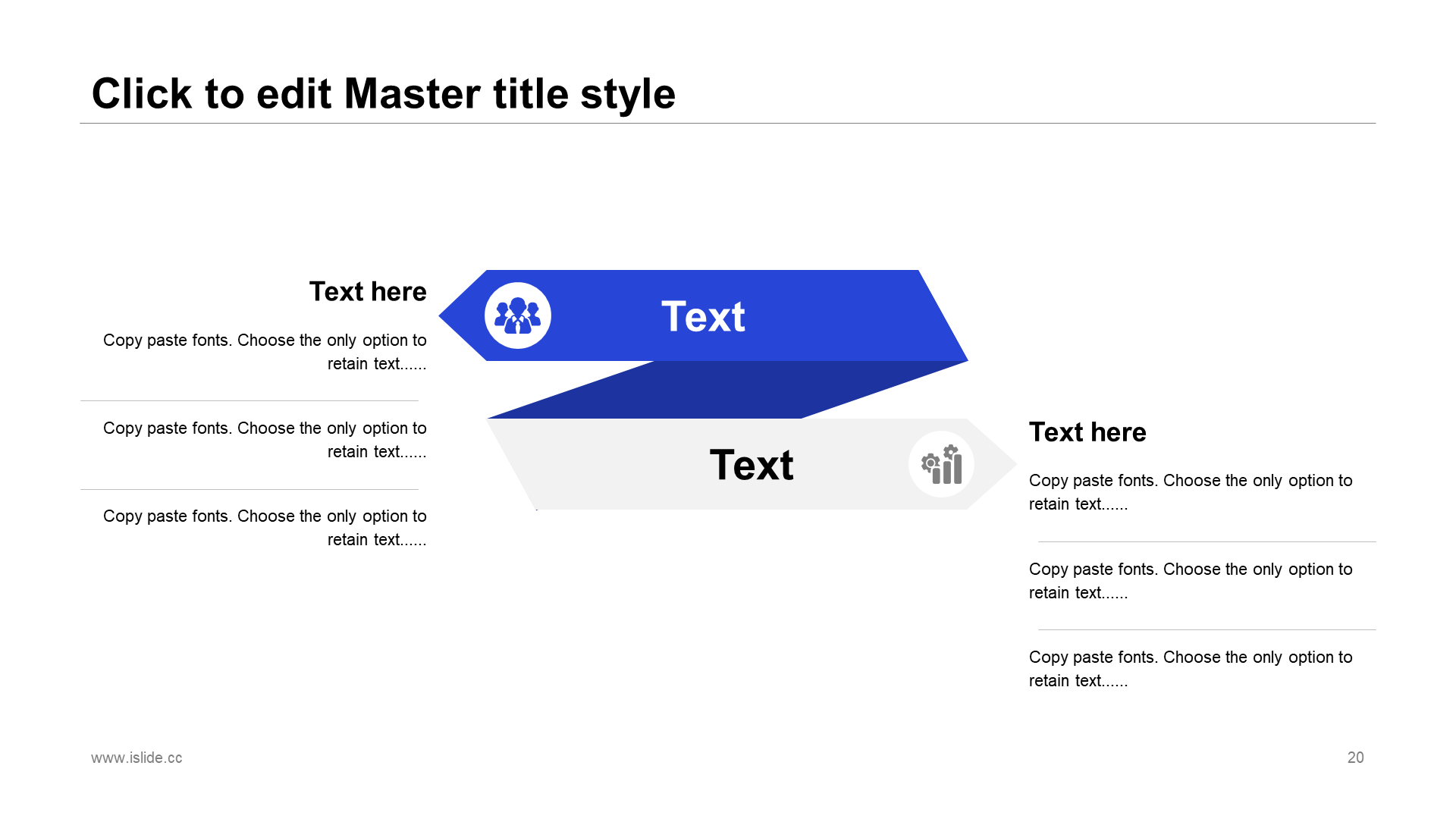
Task: Click the left "Text here" heading
Action: pos(368,292)
